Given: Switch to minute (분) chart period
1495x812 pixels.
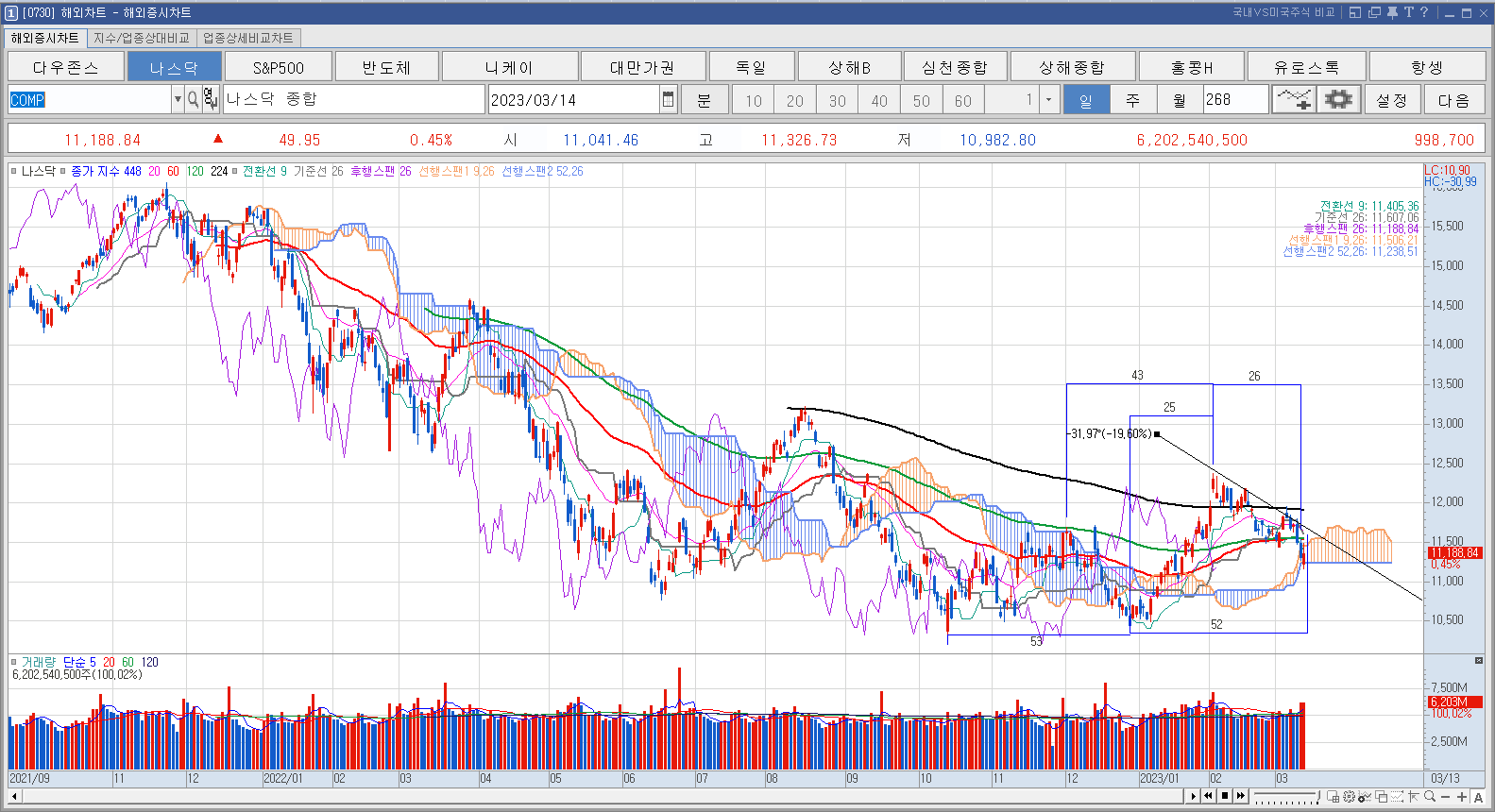Looking at the screenshot, I should click(x=704, y=99).
